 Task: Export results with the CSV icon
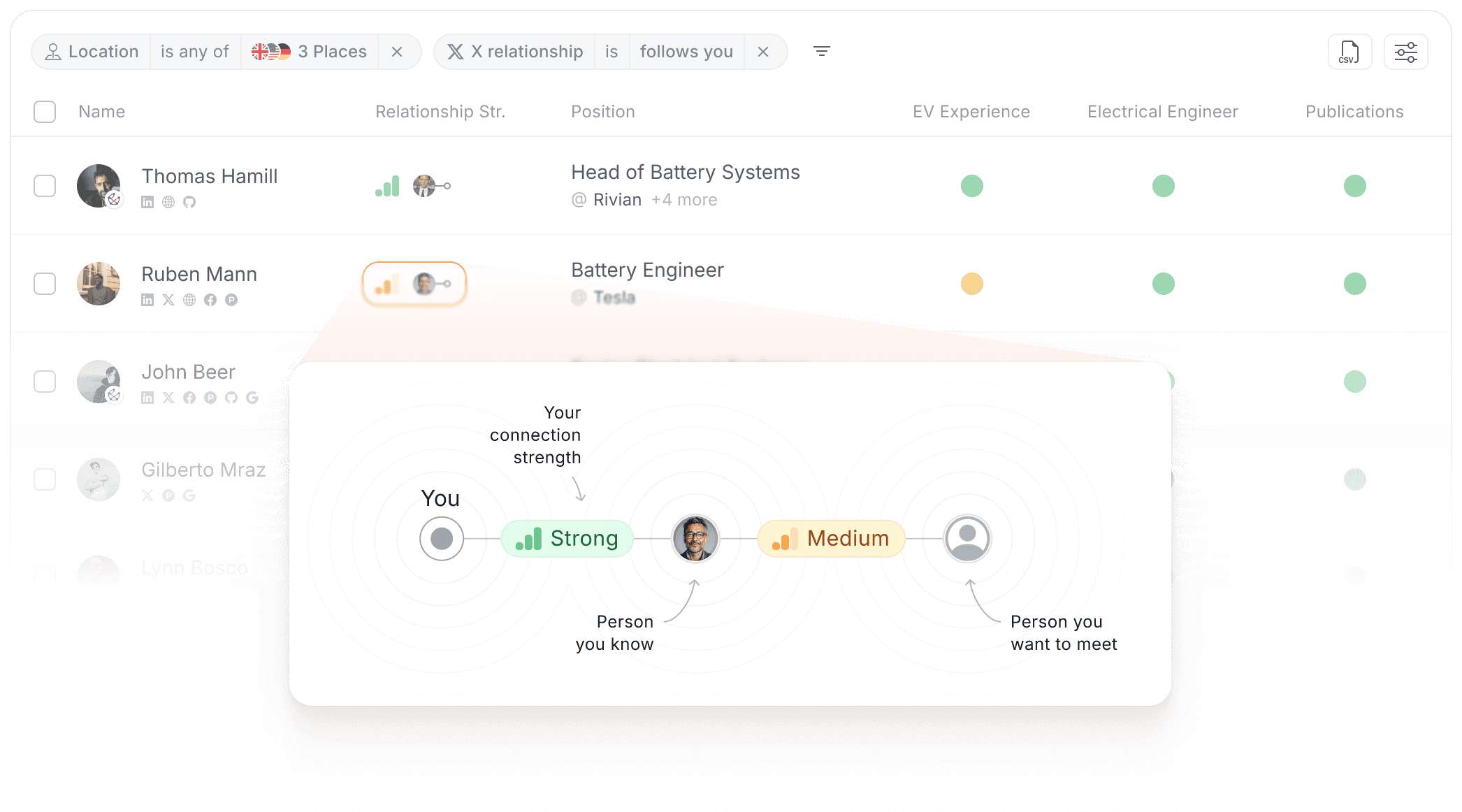(x=1349, y=52)
